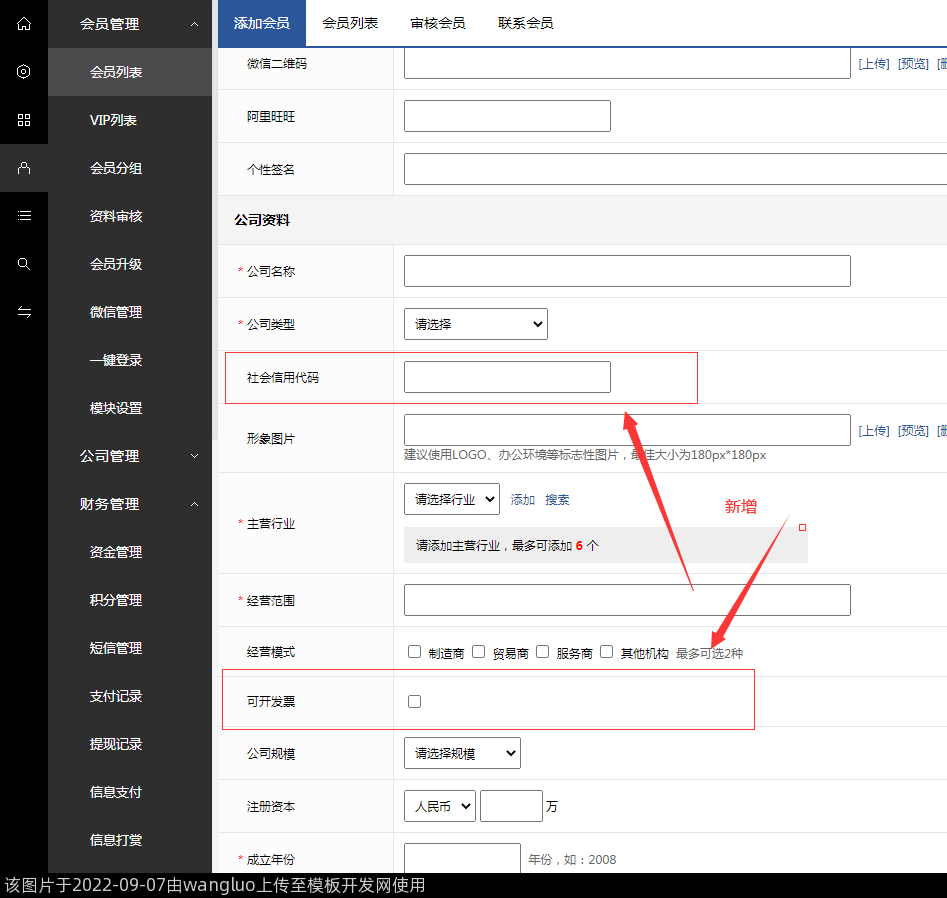Open the 公司类型 dropdown

tap(475, 324)
